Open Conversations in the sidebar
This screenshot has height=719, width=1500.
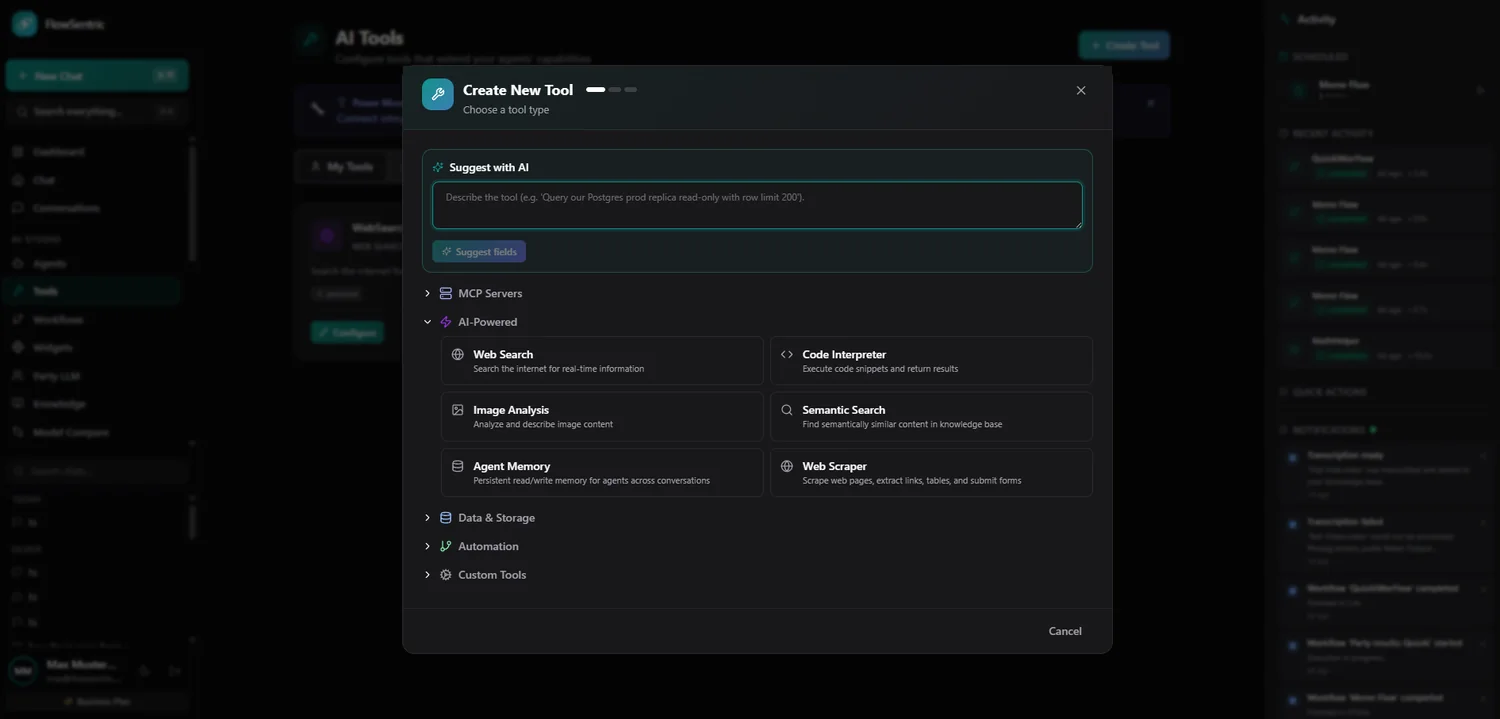[92, 208]
